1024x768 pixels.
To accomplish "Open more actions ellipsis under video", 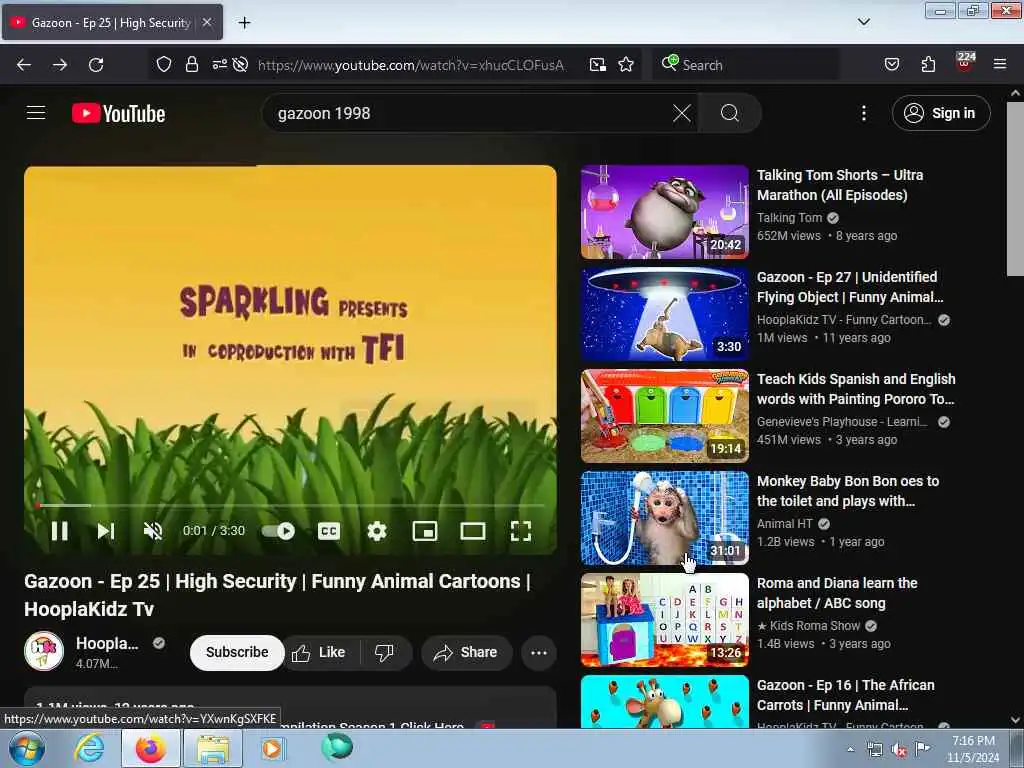I will click(x=539, y=652).
